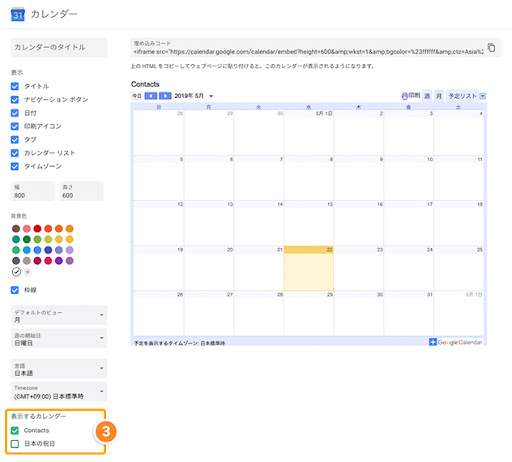Image resolution: width=512 pixels, height=462 pixels.
Task: Pick the red background color swatch
Action: tap(37, 229)
